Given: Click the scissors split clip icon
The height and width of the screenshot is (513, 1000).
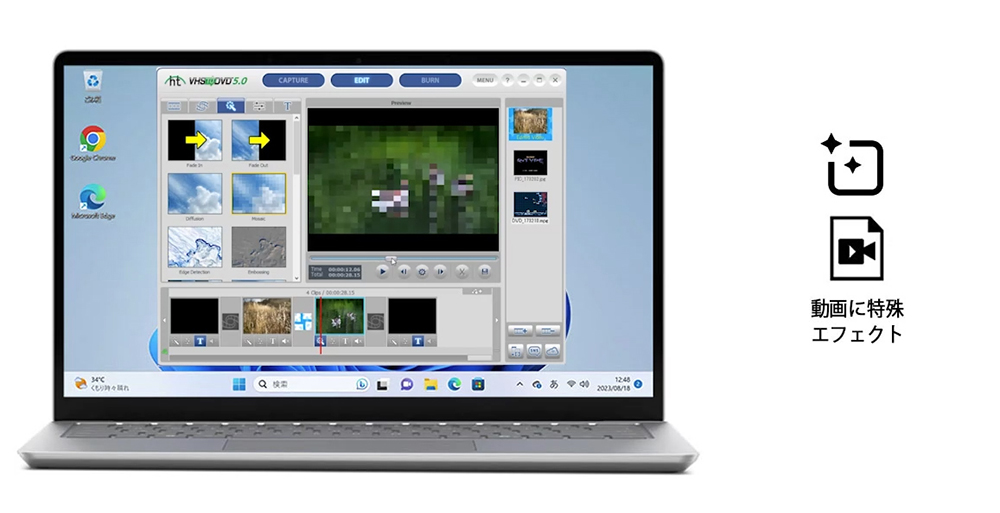Looking at the screenshot, I should click(x=462, y=271).
